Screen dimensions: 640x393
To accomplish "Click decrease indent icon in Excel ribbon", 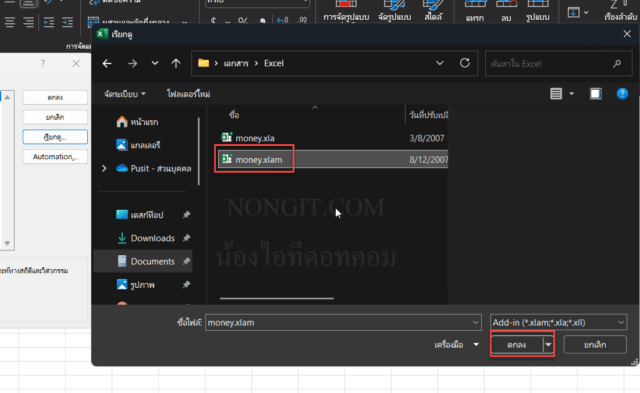I will (49, 22).
